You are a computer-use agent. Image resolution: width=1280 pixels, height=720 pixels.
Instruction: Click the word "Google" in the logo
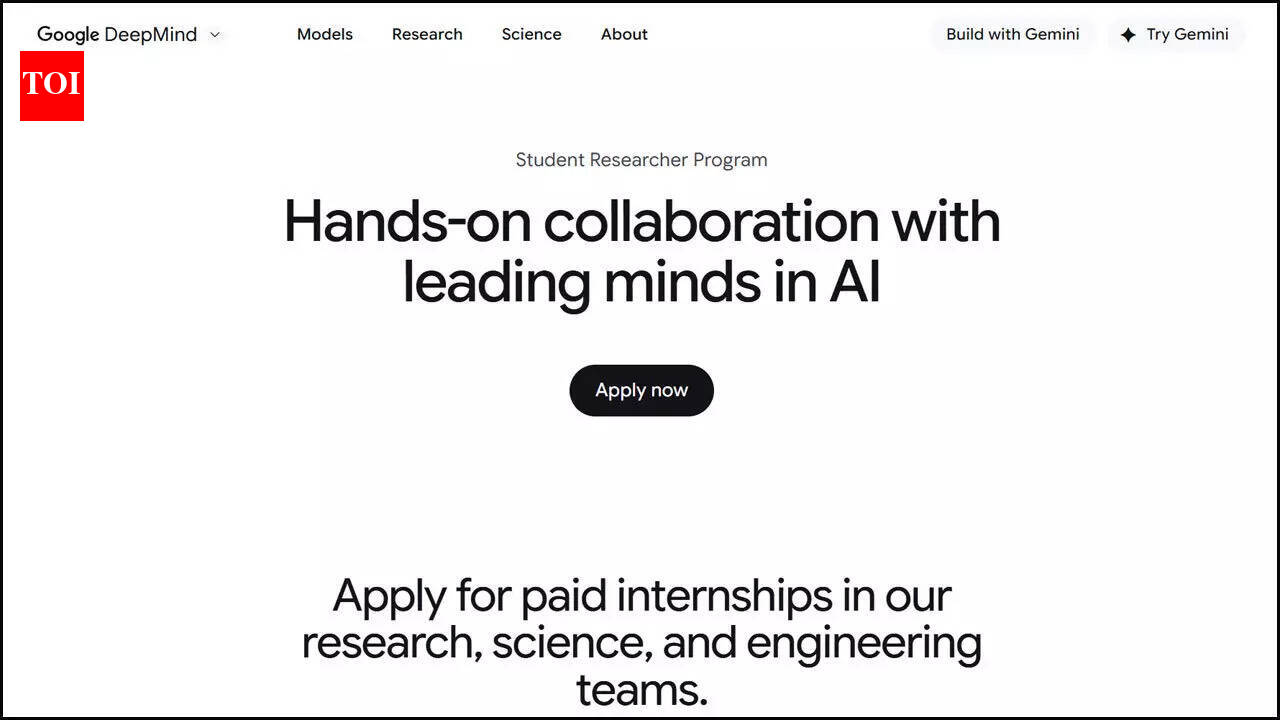[68, 35]
